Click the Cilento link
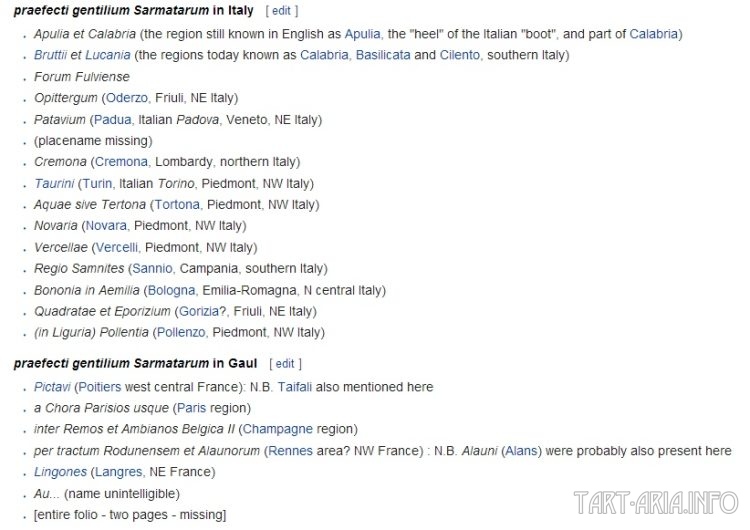 coord(460,55)
